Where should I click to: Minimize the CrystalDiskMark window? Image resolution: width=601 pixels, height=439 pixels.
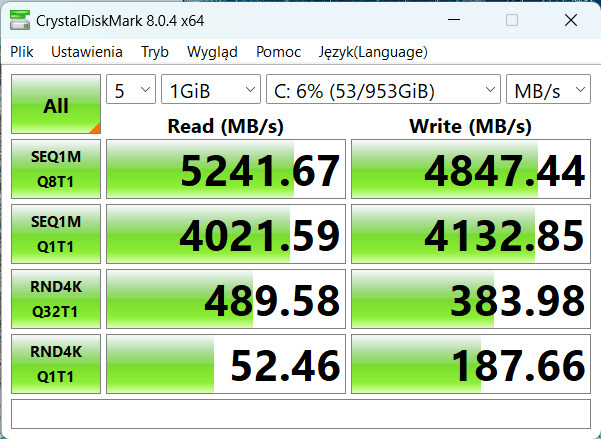[454, 20]
